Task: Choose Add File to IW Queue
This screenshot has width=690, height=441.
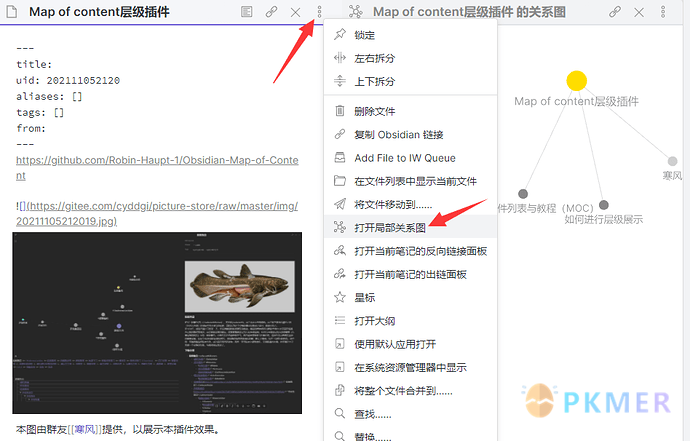Action: (410, 158)
